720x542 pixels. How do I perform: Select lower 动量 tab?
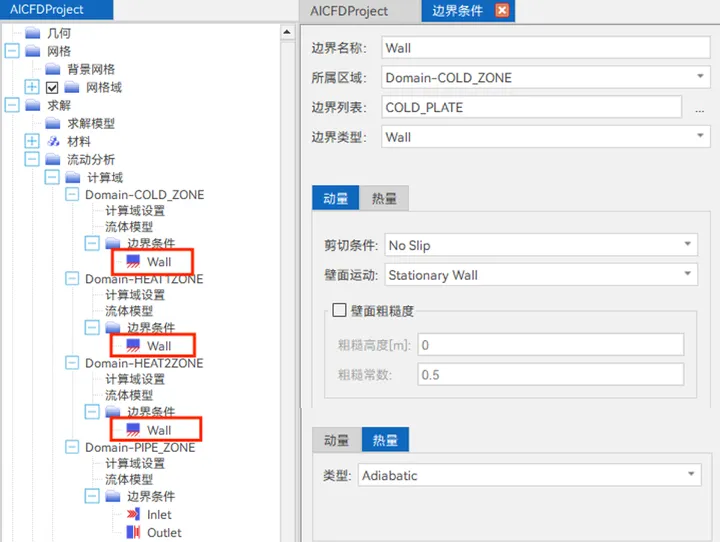click(337, 440)
